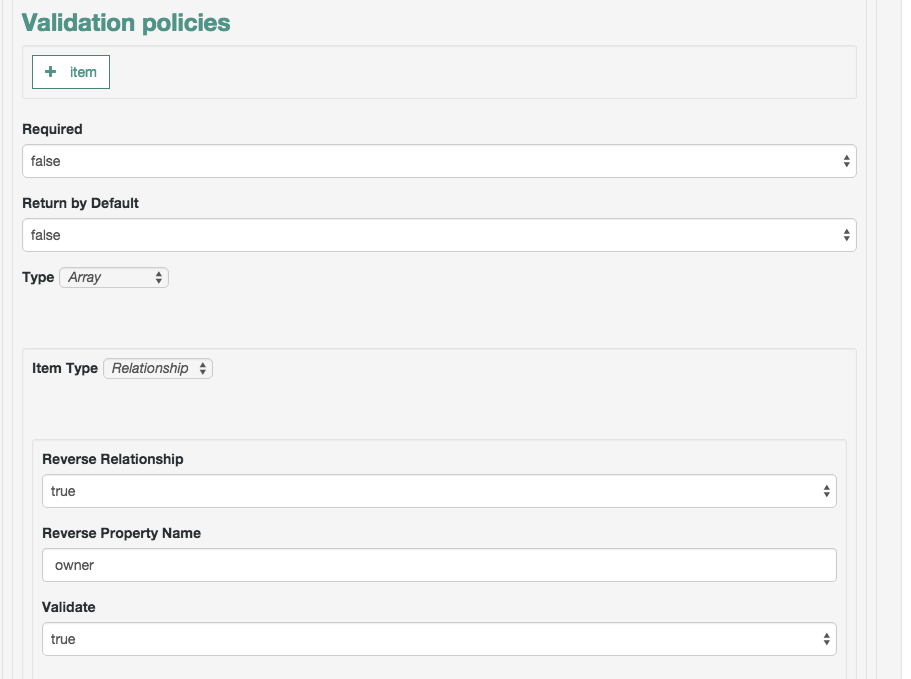Image resolution: width=911 pixels, height=679 pixels.
Task: Click the Required select arrows icon
Action: pyautogui.click(x=847, y=161)
